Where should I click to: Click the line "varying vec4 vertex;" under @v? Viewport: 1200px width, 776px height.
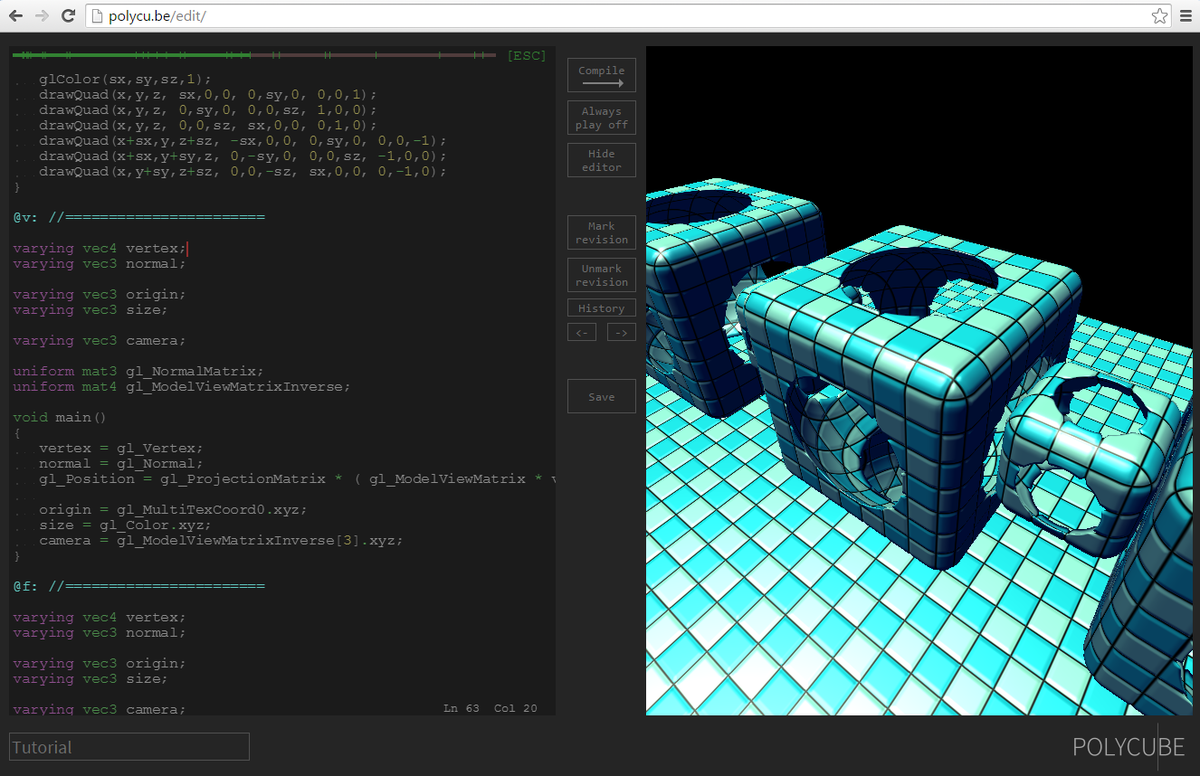click(x=99, y=248)
